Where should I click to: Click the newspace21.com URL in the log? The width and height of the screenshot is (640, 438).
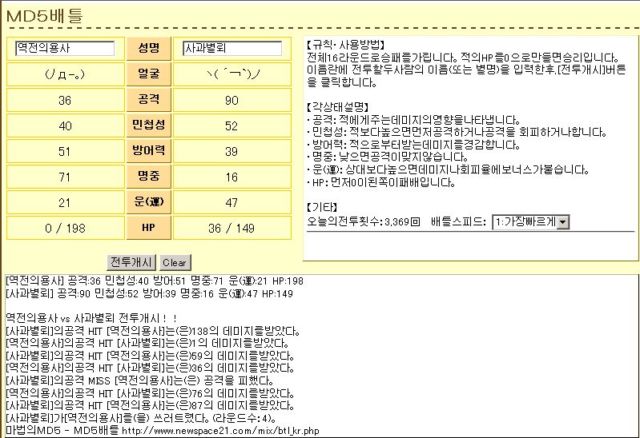pyautogui.click(x=220, y=431)
